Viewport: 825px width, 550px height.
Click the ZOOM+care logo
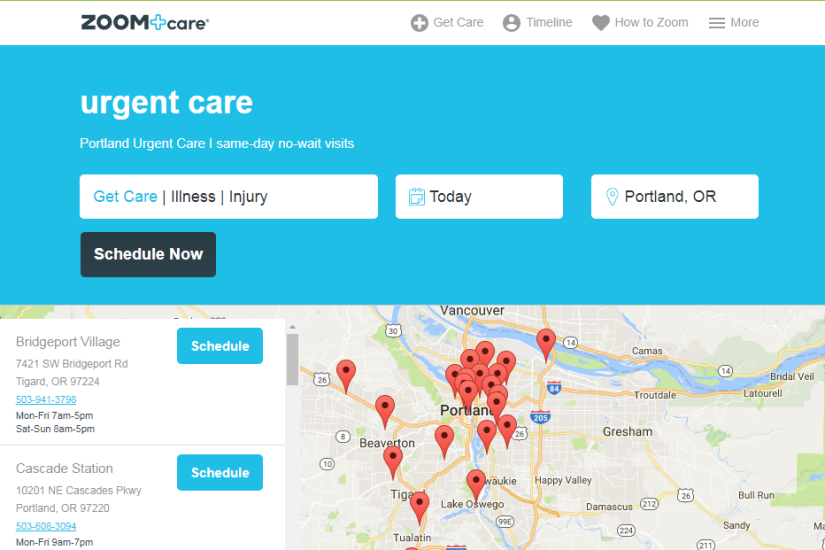145,23
